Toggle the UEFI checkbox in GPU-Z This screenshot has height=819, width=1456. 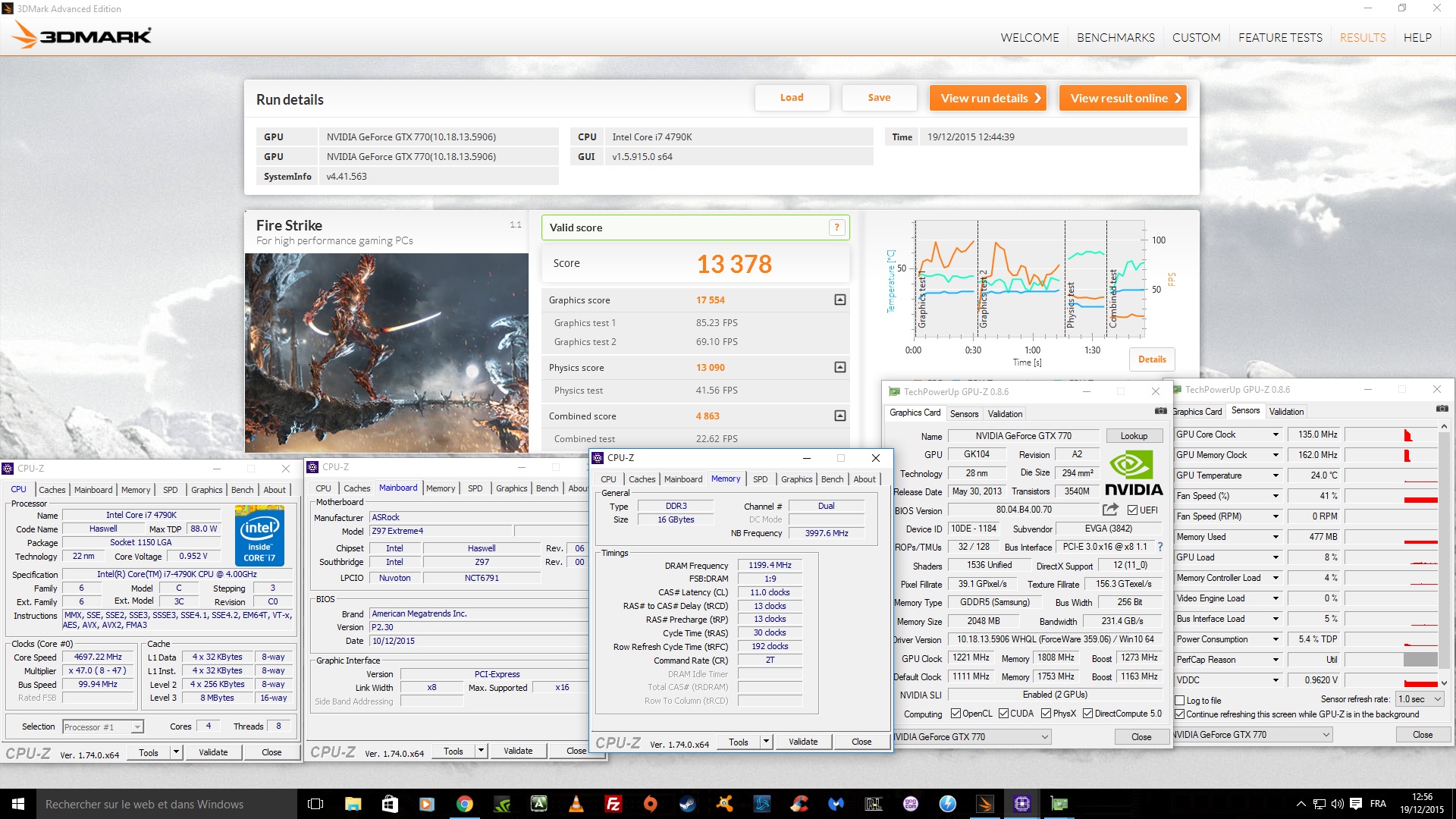[1132, 510]
